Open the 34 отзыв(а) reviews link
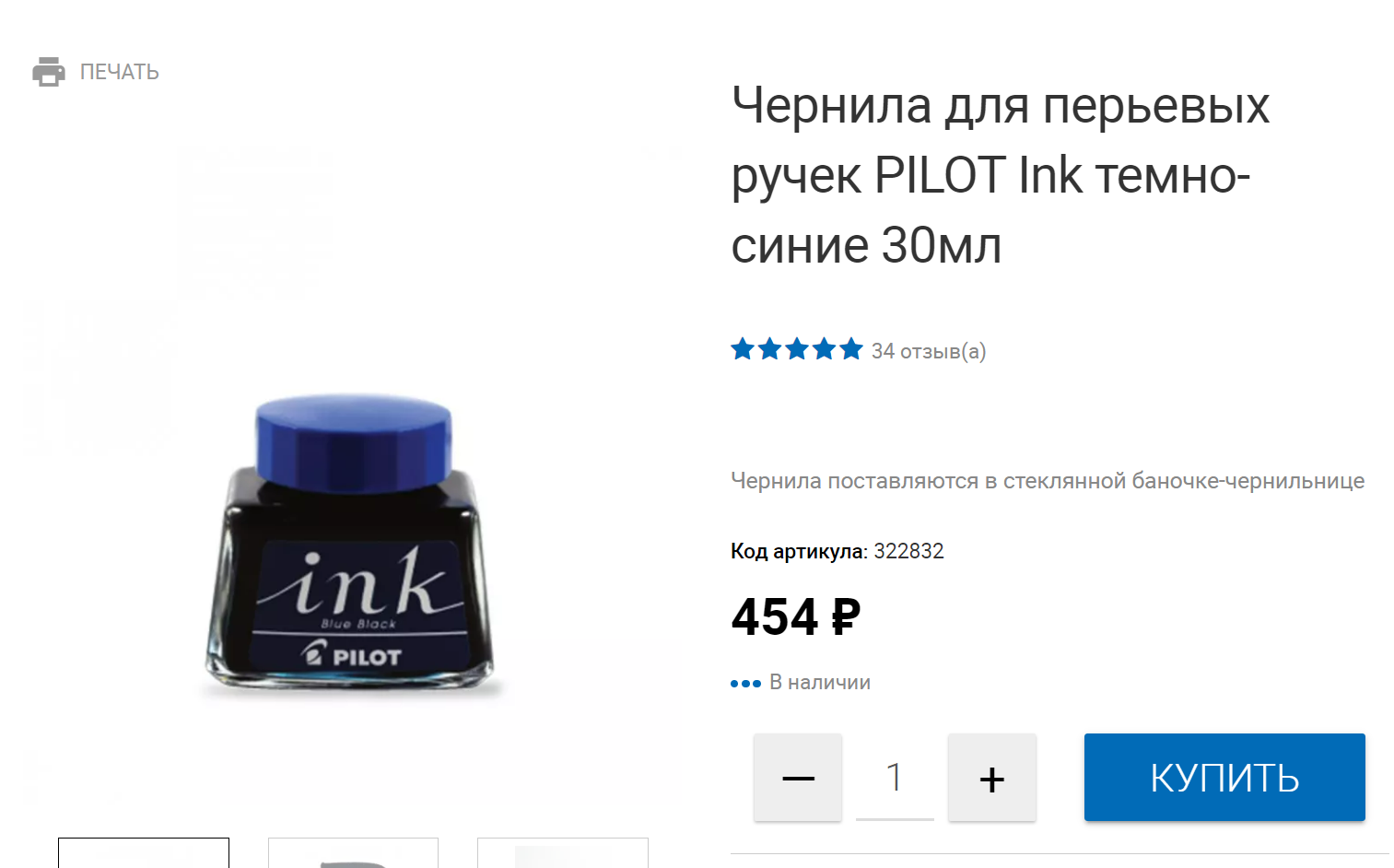This screenshot has width=1394, height=868. (x=929, y=351)
